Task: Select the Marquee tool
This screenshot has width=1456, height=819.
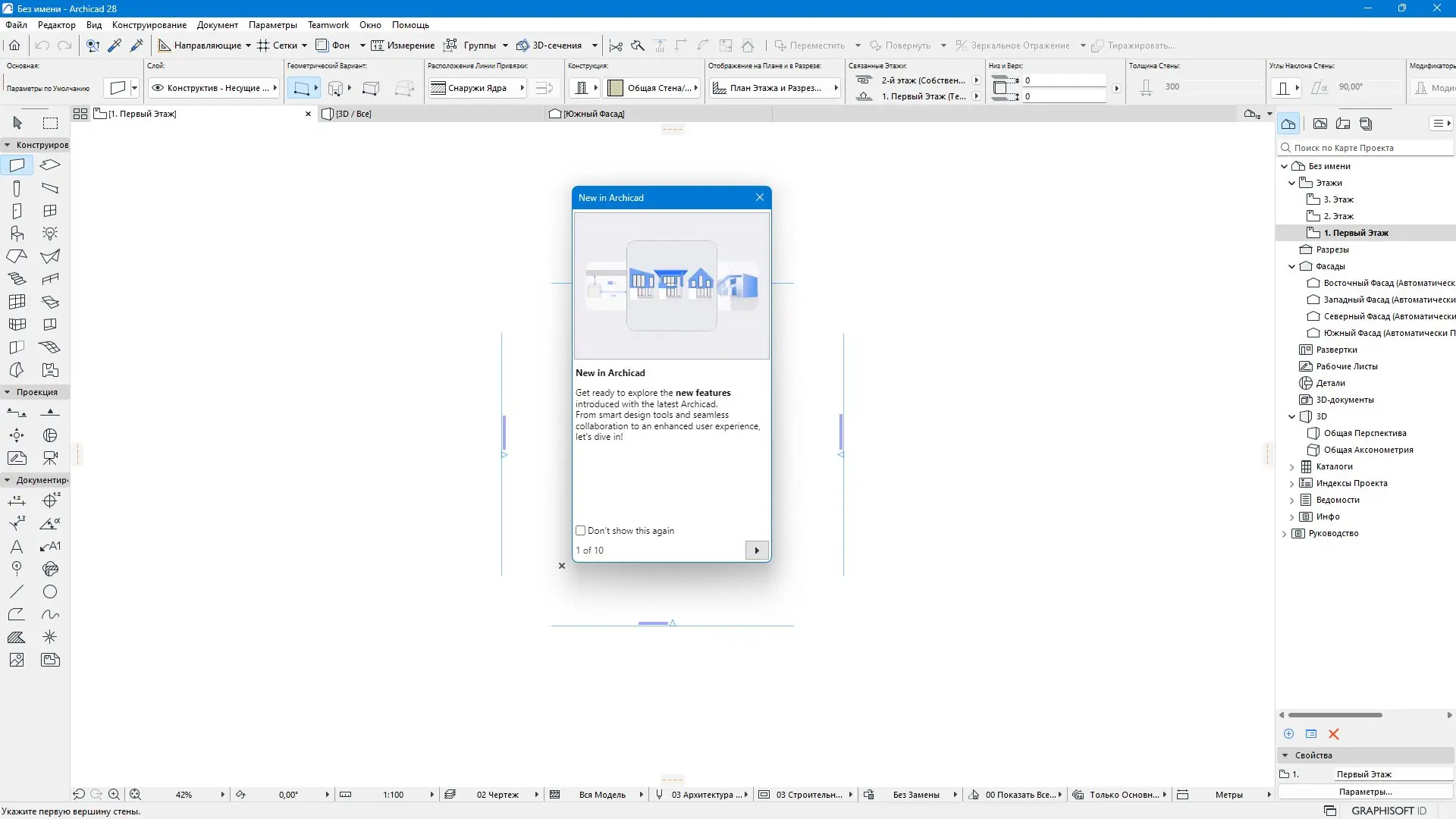Action: tap(50, 123)
